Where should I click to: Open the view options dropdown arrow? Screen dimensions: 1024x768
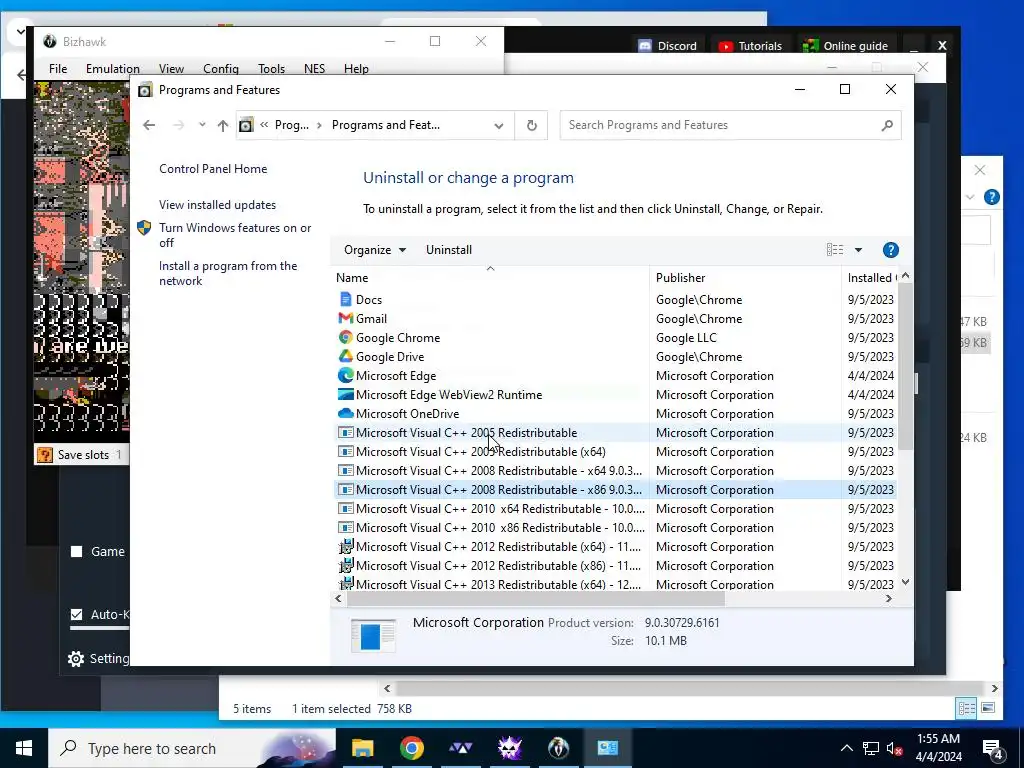[x=858, y=250]
